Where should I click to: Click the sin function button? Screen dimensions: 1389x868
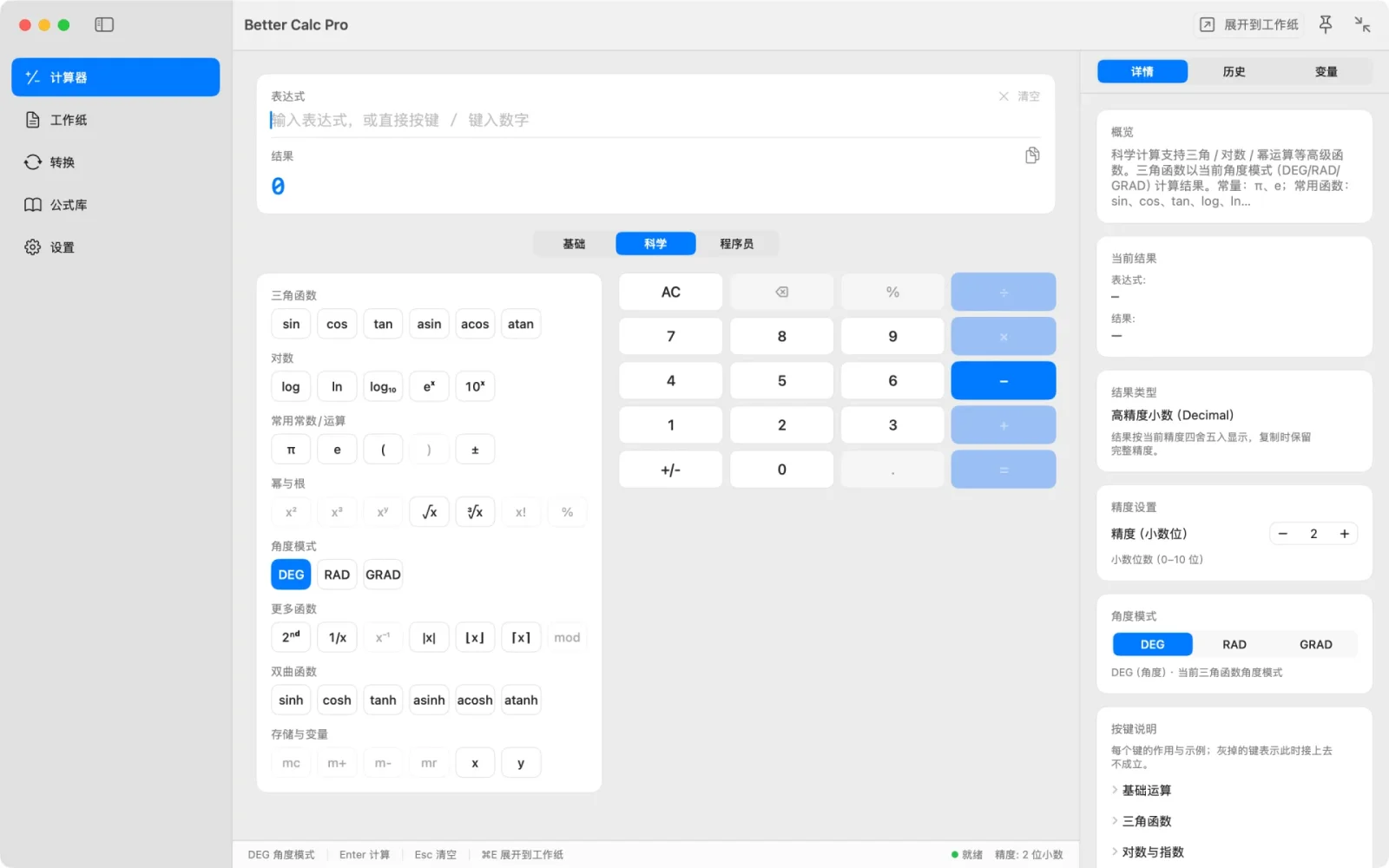(x=291, y=324)
